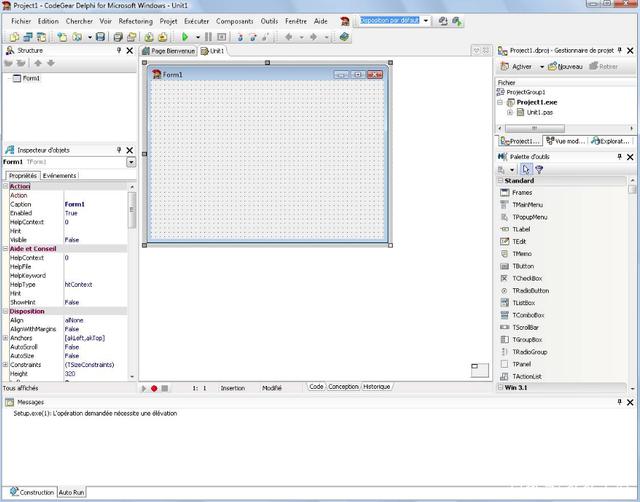Open the Activer dropdown arrow in the project manager
Image resolution: width=640 pixels, height=502 pixels.
click(542, 67)
